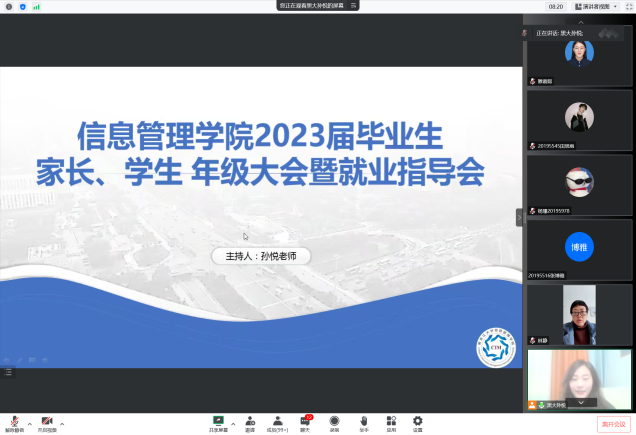Open menu icon on screen-sharing notice bar
This screenshot has height=435, width=636.
point(352,6)
